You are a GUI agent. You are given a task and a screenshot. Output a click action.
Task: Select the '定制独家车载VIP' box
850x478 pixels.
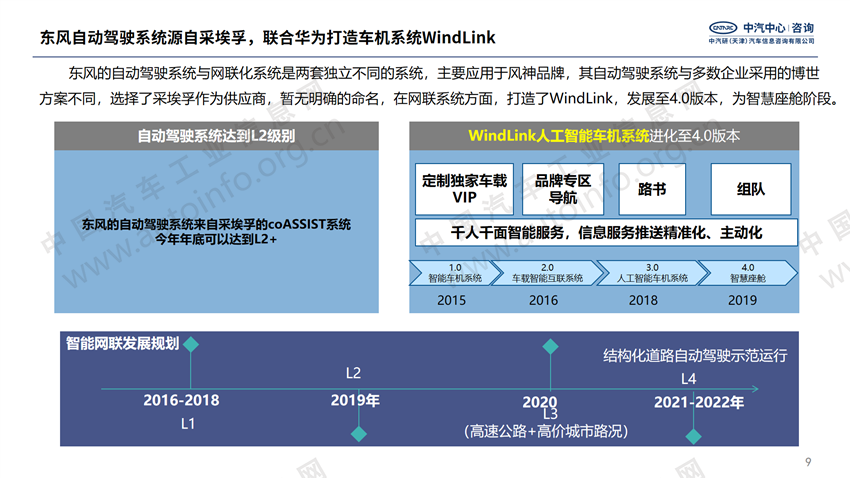[465, 189]
